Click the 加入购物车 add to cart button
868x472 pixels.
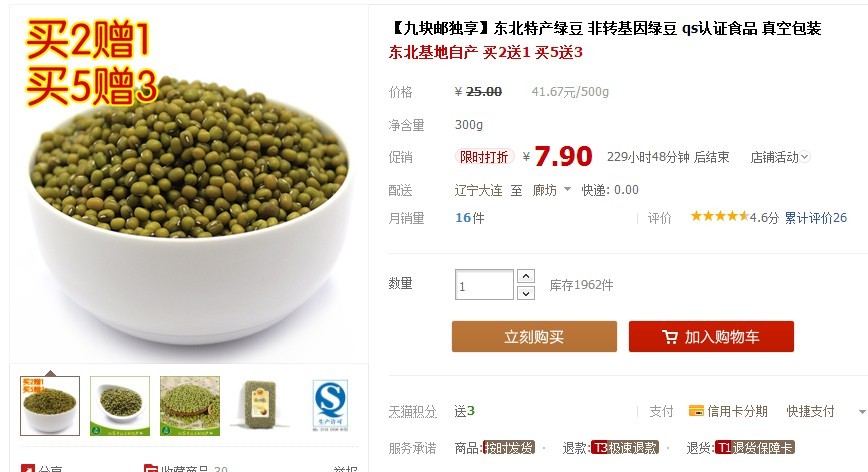click(711, 336)
